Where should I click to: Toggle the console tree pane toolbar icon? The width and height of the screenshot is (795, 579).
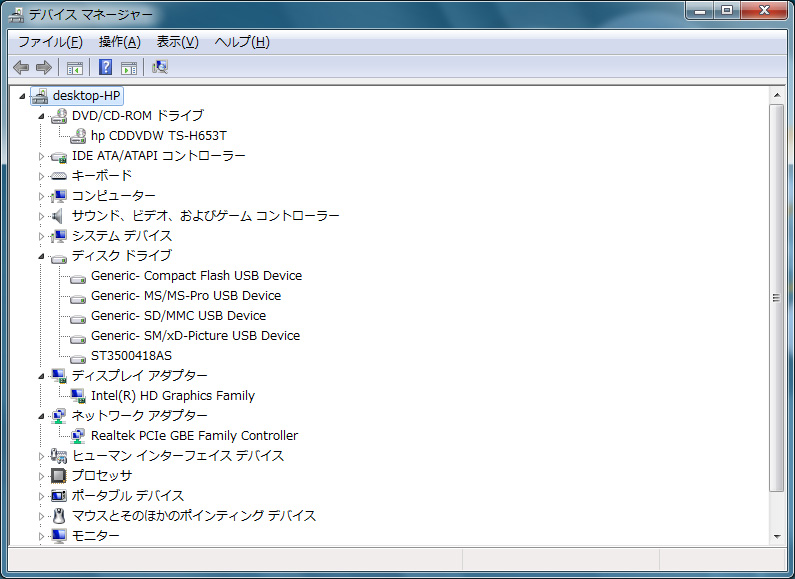point(74,67)
